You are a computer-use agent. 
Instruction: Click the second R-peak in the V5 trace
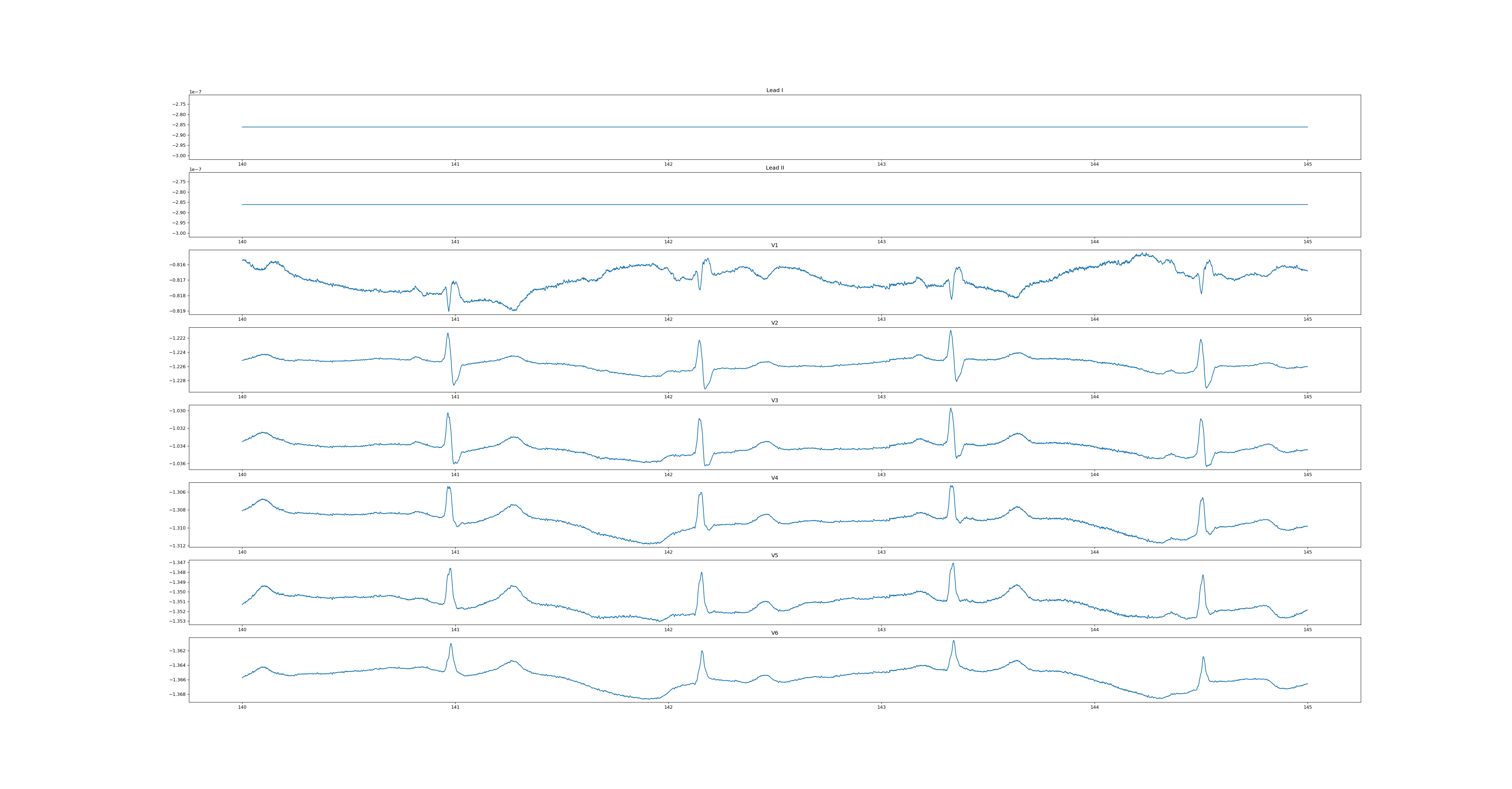click(x=701, y=573)
